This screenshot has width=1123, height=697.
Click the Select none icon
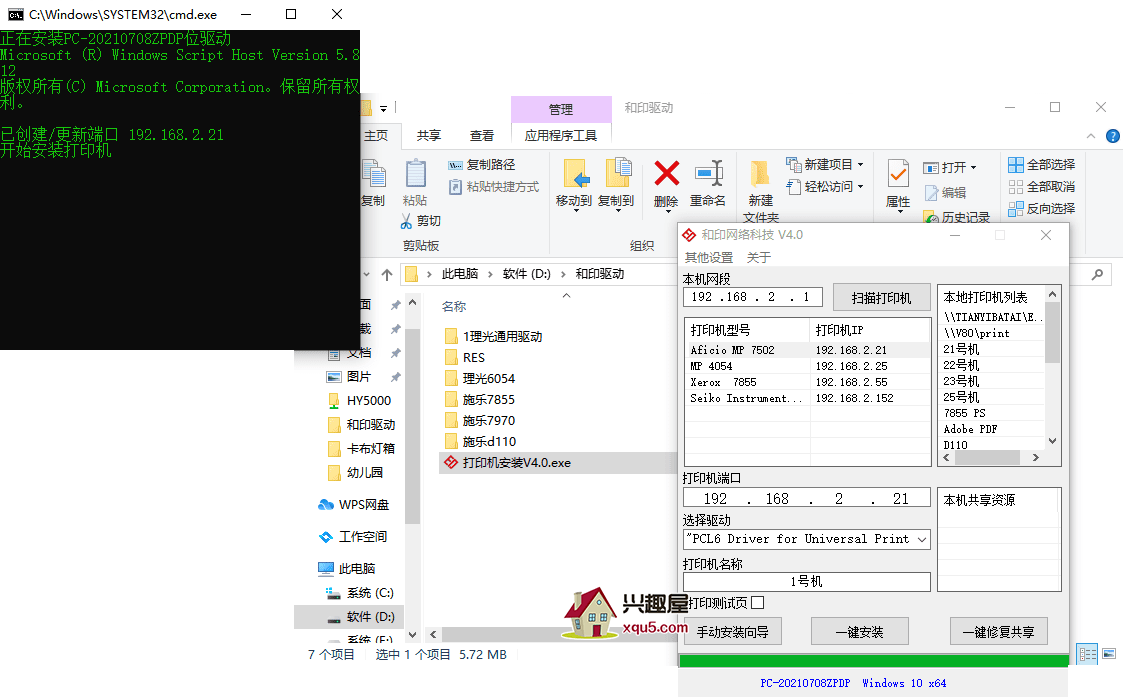[x=1016, y=187]
